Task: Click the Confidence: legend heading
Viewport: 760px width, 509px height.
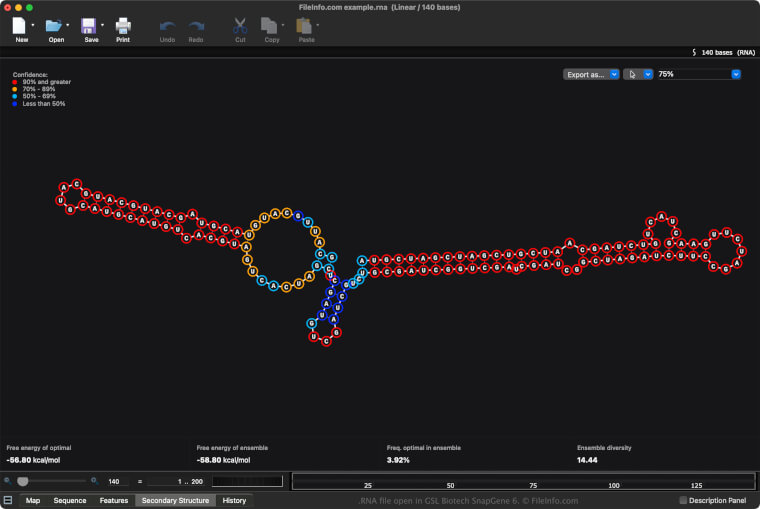Action: [30, 75]
